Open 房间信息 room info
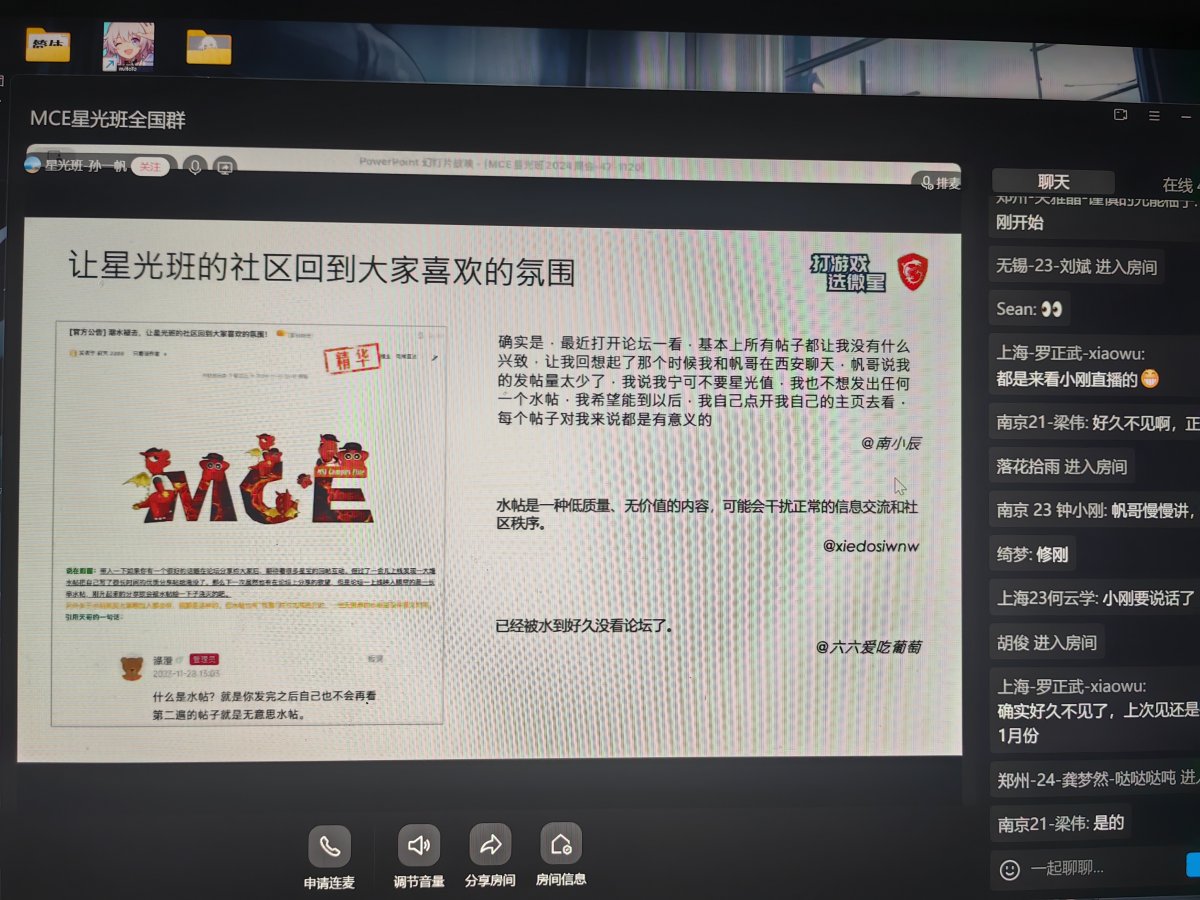Screen dimensions: 1200x900 [x=560, y=844]
